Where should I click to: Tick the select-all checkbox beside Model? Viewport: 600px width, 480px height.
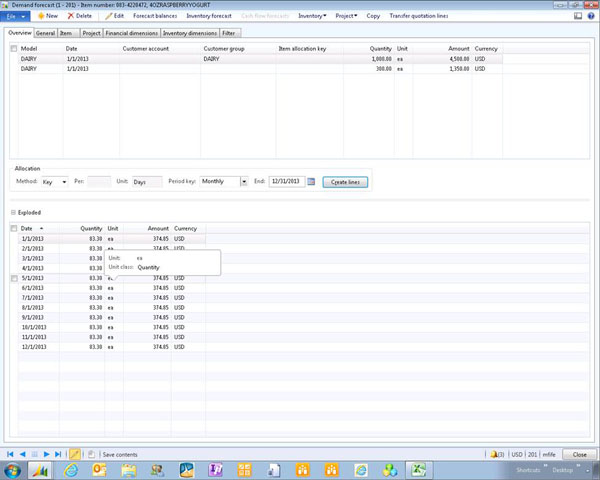coord(14,49)
